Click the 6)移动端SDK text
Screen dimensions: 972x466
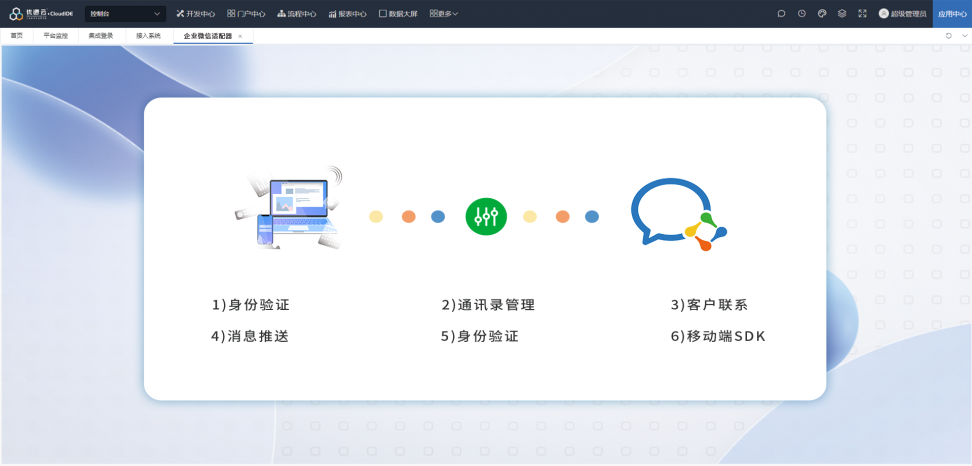coord(718,336)
